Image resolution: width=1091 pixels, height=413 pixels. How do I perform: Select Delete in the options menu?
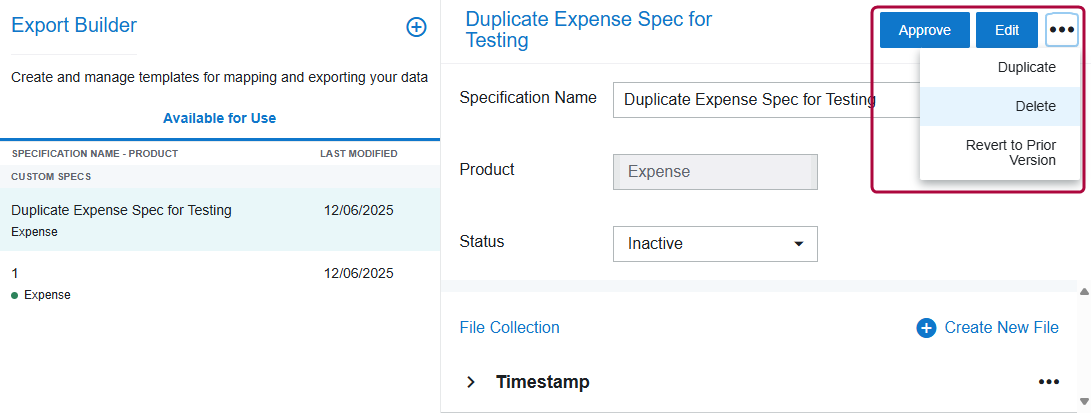1035,106
